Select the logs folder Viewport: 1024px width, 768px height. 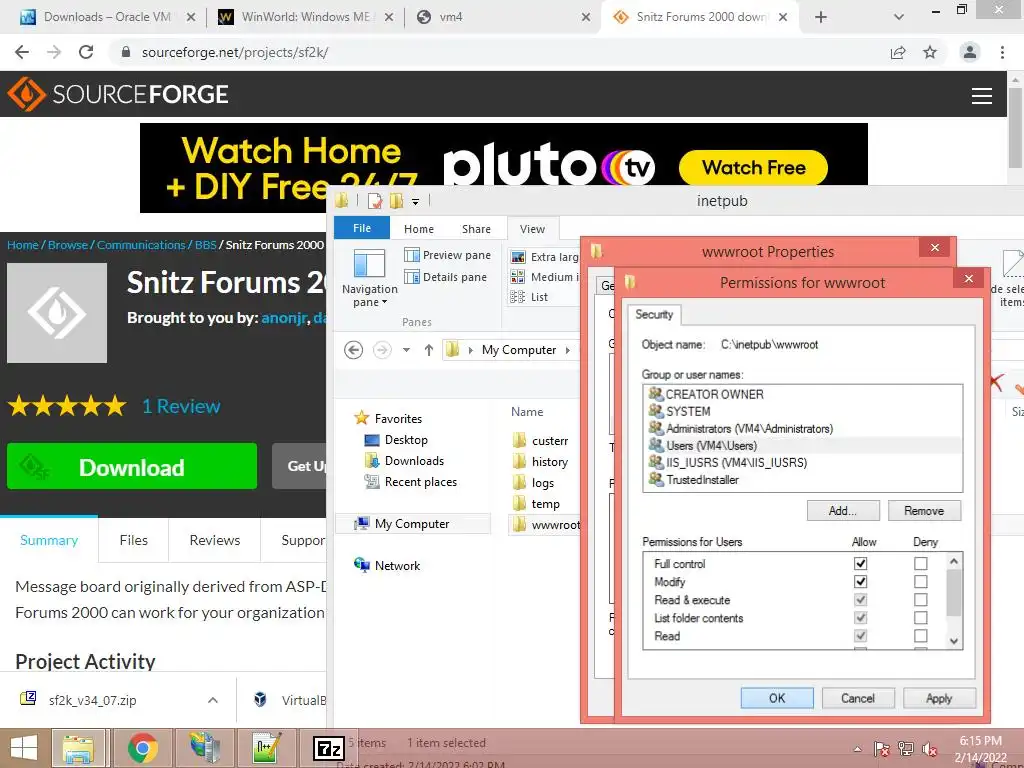534,483
